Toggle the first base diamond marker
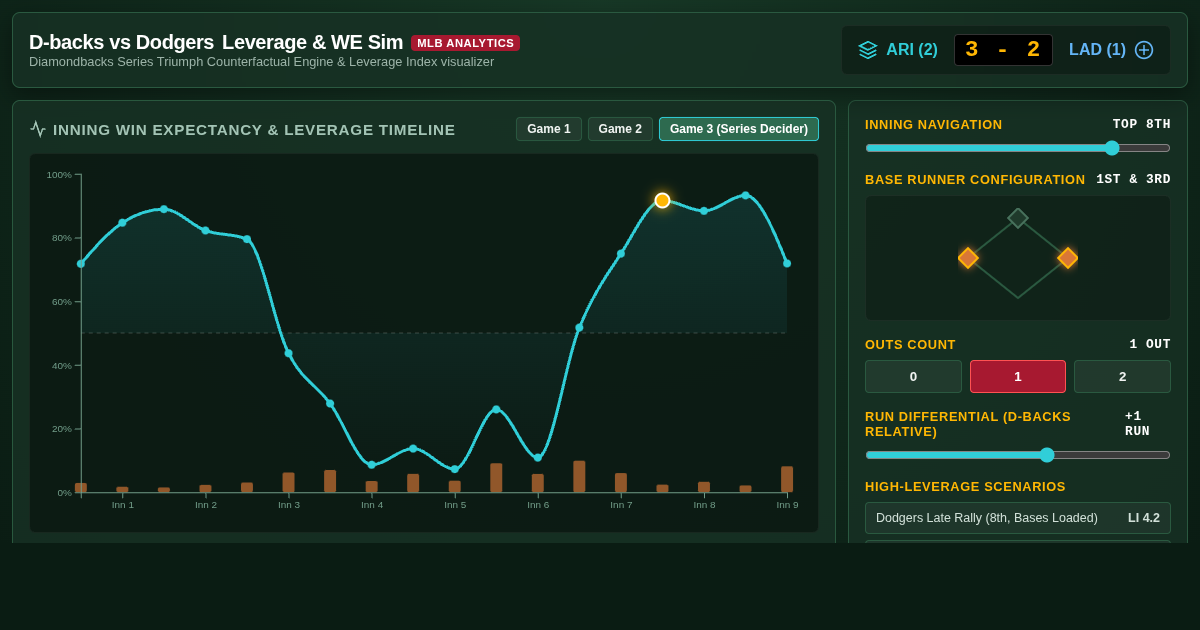This screenshot has width=1200, height=630. tap(1068, 258)
